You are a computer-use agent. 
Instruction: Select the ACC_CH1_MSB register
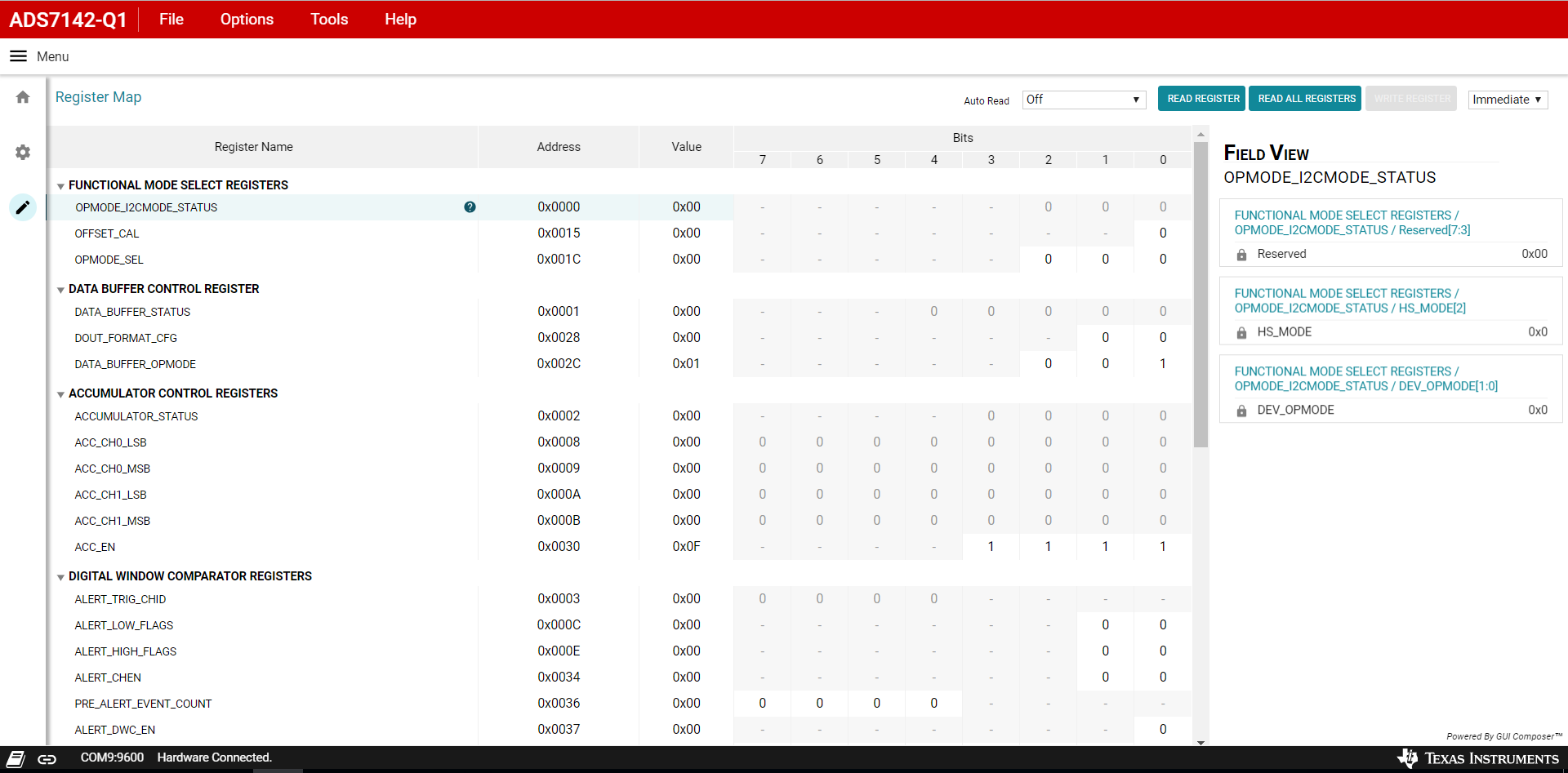pos(112,521)
